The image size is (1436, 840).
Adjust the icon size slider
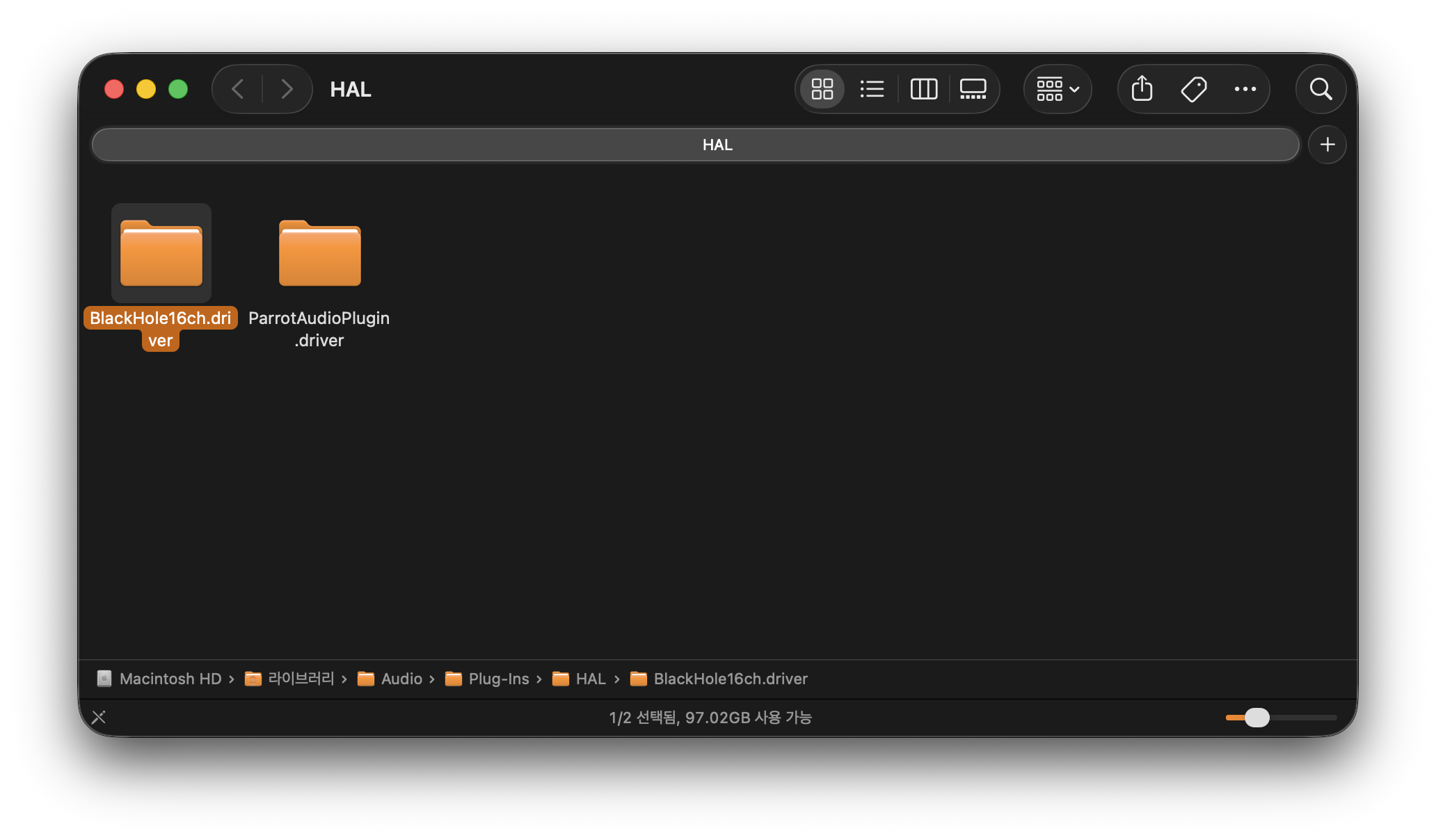click(x=1256, y=718)
